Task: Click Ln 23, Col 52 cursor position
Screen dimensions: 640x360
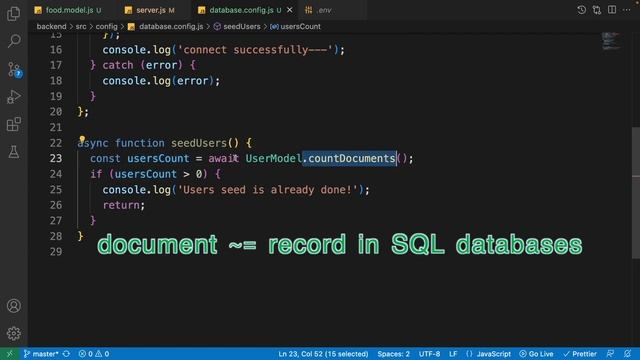Action: click(x=323, y=354)
